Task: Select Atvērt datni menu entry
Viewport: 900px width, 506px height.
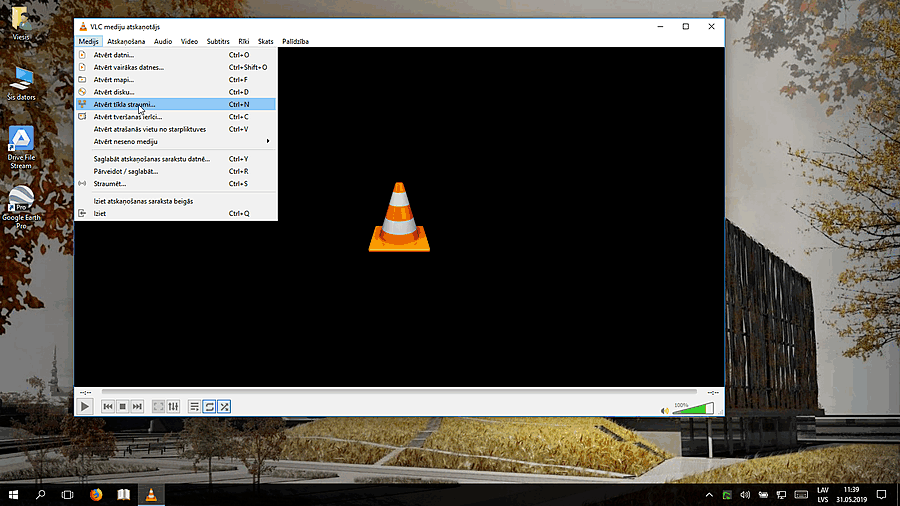Action: point(176,55)
